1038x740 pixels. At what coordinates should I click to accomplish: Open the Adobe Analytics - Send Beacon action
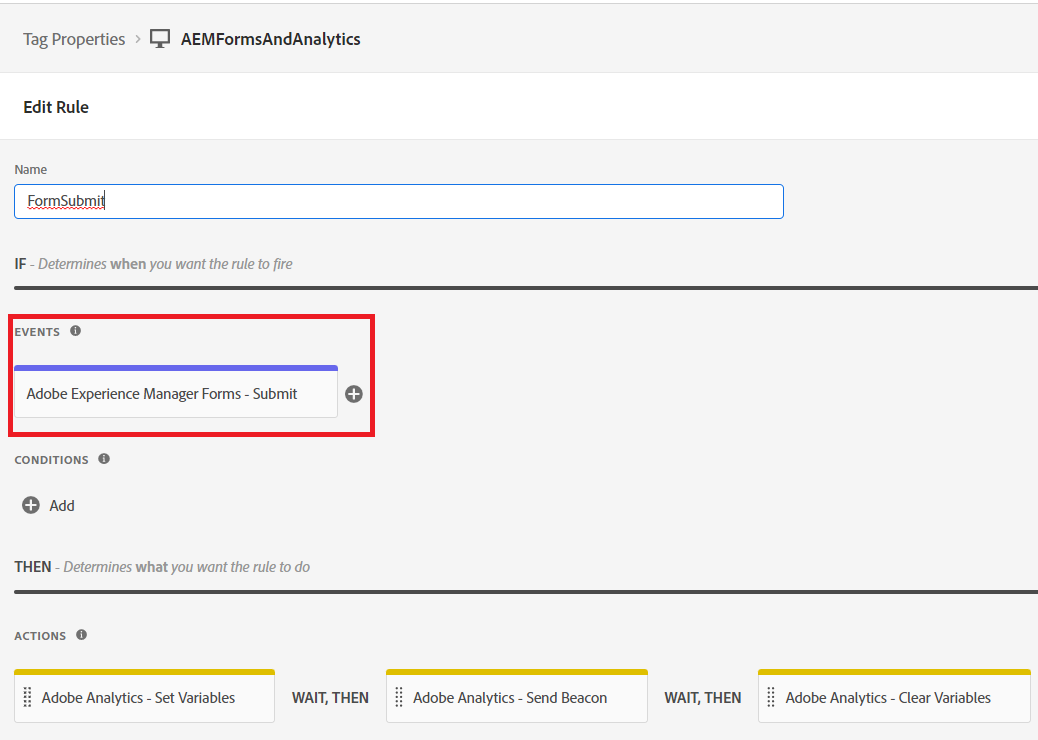517,696
